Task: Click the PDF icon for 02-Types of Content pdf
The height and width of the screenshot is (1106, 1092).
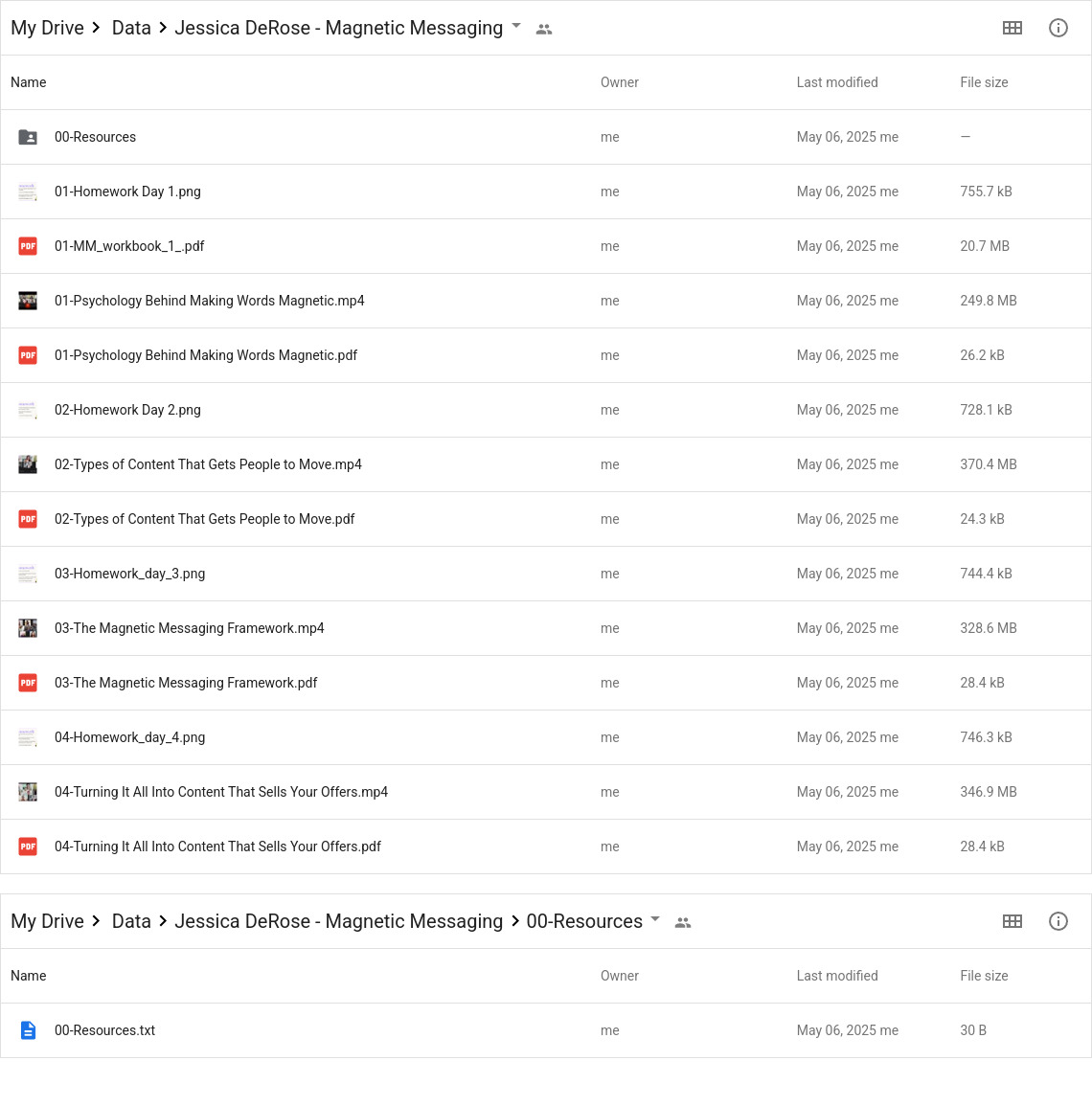Action: 28,519
